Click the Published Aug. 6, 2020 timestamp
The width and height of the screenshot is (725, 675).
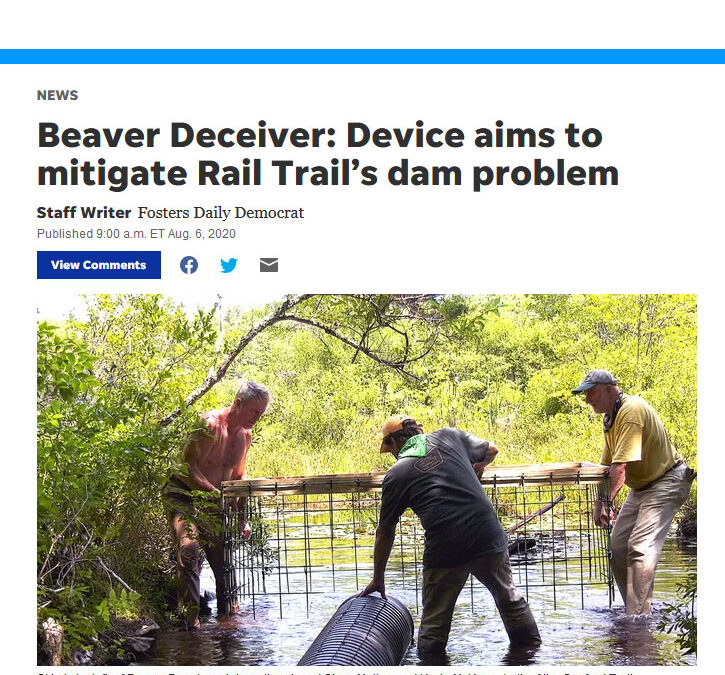point(136,234)
